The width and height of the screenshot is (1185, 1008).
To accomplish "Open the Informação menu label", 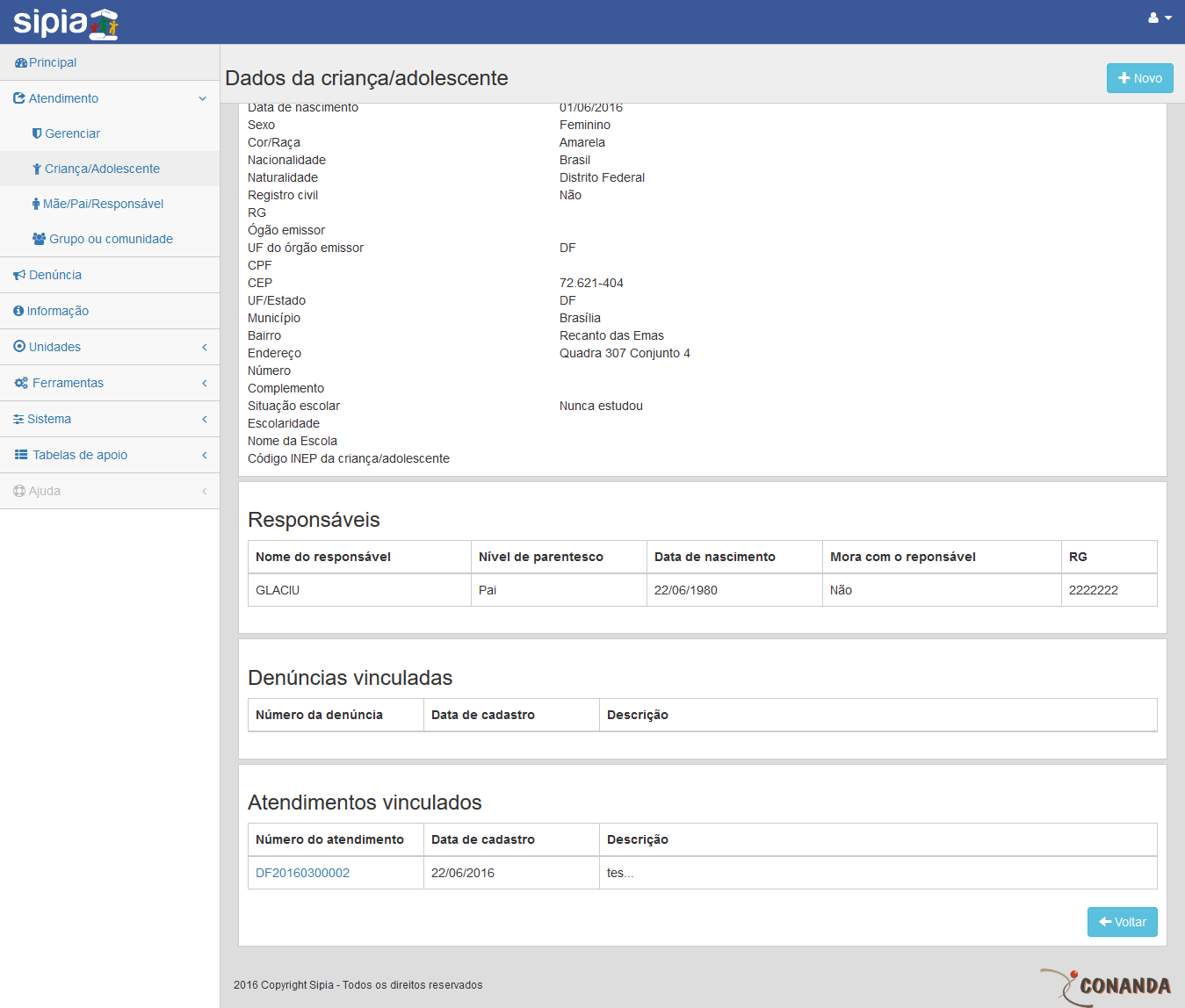I will pyautogui.click(x=58, y=311).
